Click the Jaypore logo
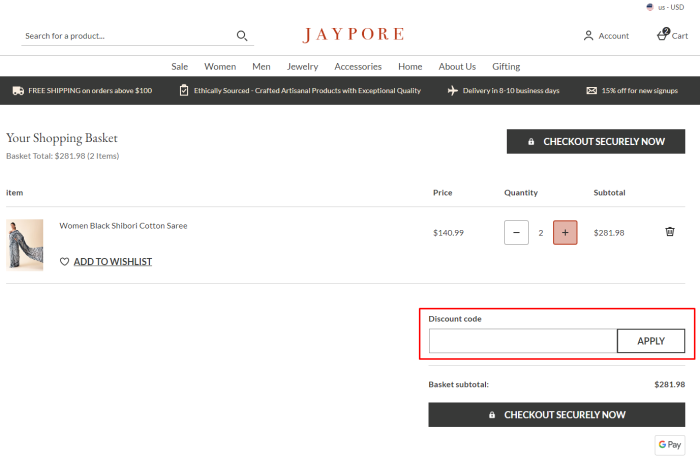The height and width of the screenshot is (460, 700). point(353,34)
